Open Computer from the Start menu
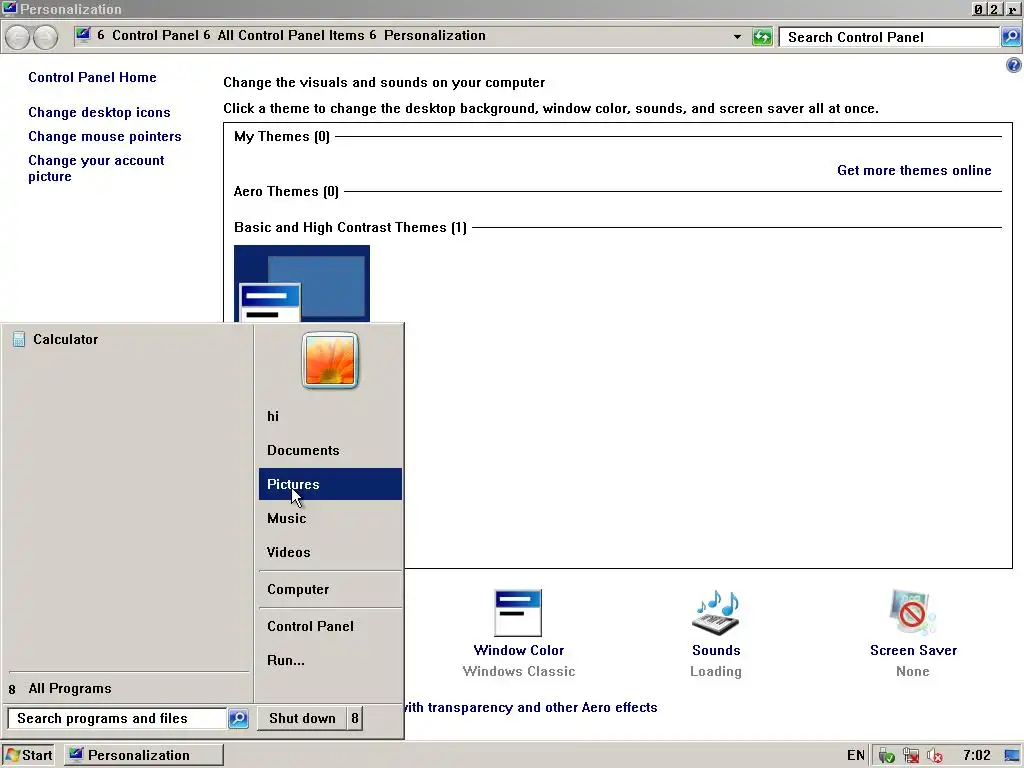The image size is (1024, 768). tap(330, 589)
